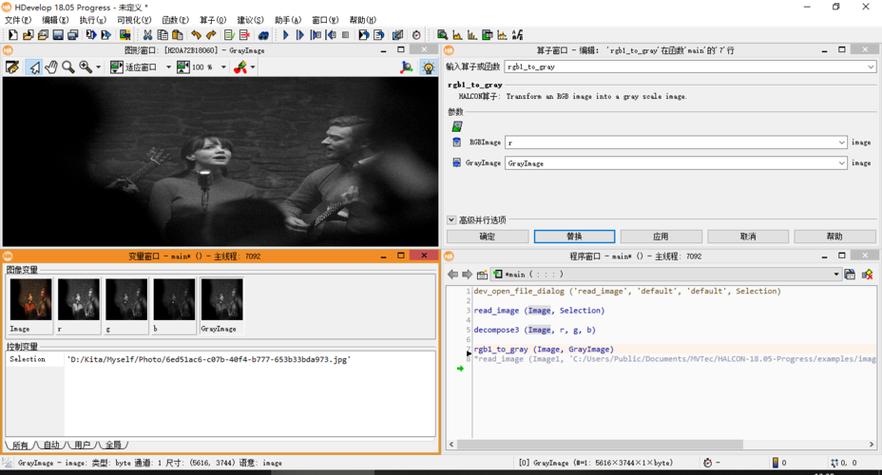Select the original Image variable thumbnail

(29, 300)
